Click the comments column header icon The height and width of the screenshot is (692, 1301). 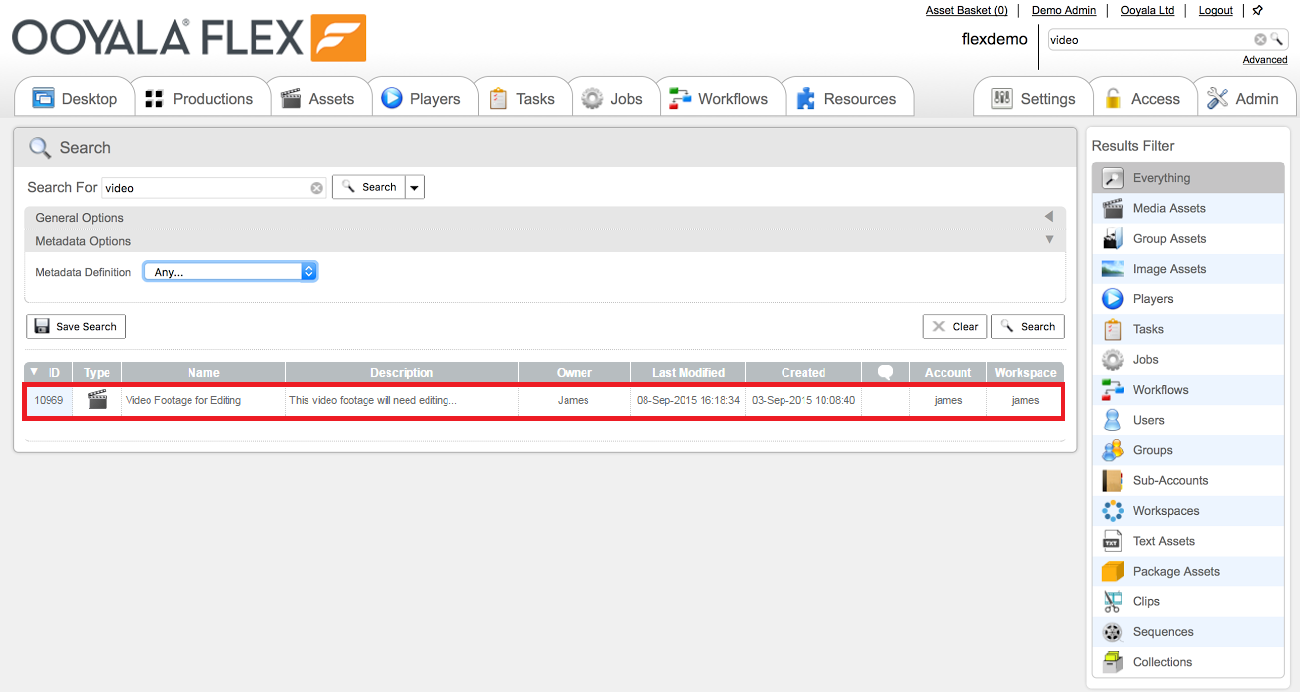tap(885, 372)
